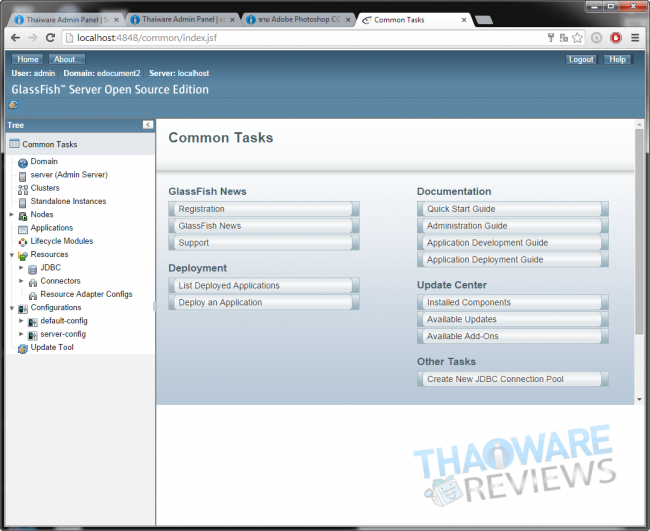Screen dimensions: 650x531
Task: Click Deploy an Application
Action: (264, 303)
